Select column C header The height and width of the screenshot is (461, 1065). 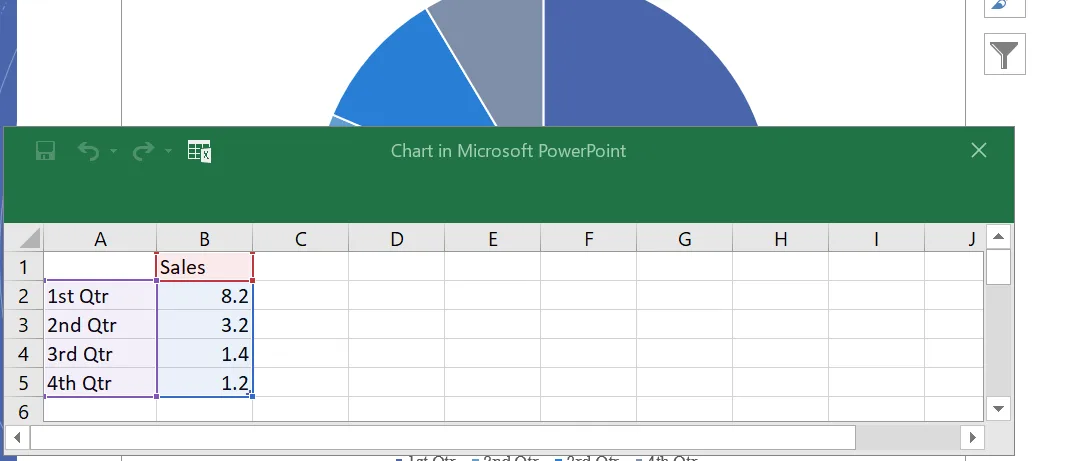[301, 239]
